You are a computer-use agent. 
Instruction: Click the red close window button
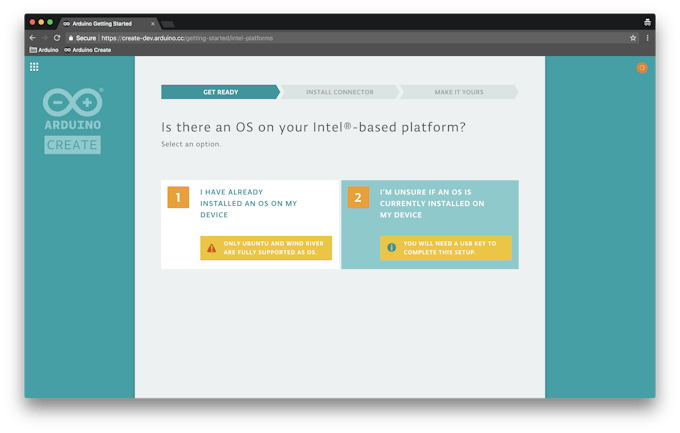pos(32,22)
